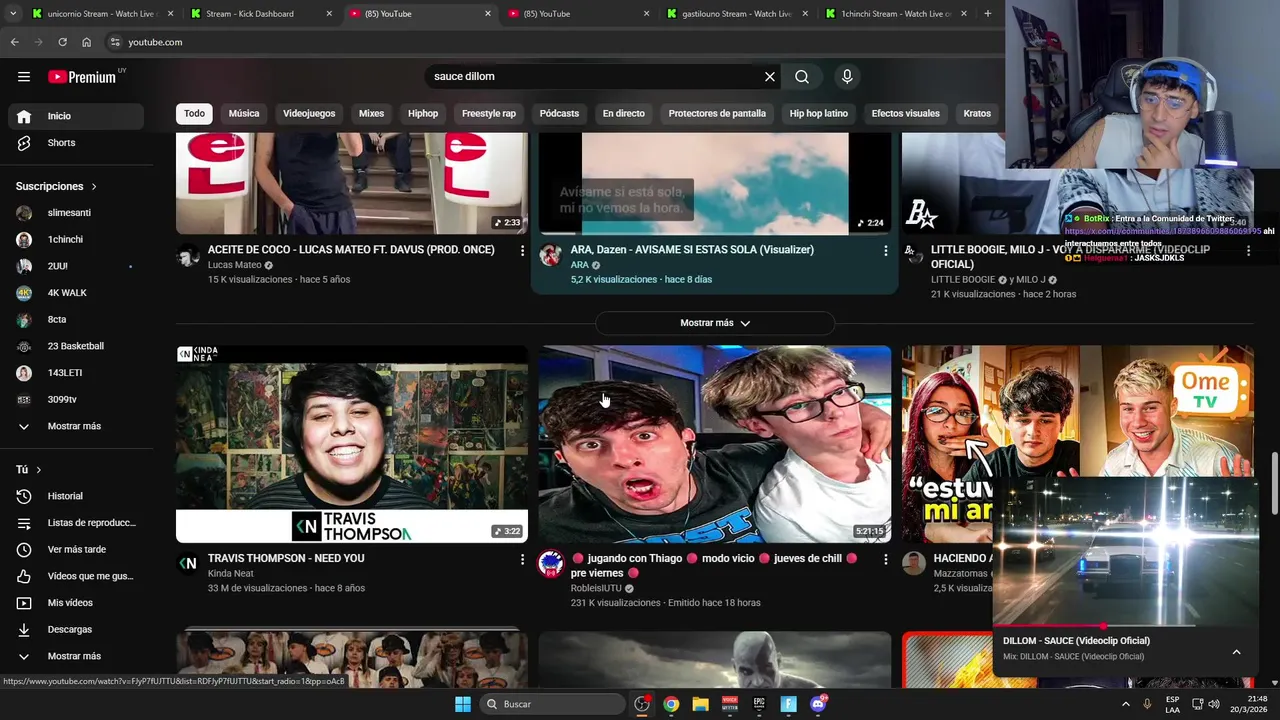This screenshot has height=720, width=1280.
Task: Open Videos que me gustan sidebar entry
Action: click(x=76, y=576)
